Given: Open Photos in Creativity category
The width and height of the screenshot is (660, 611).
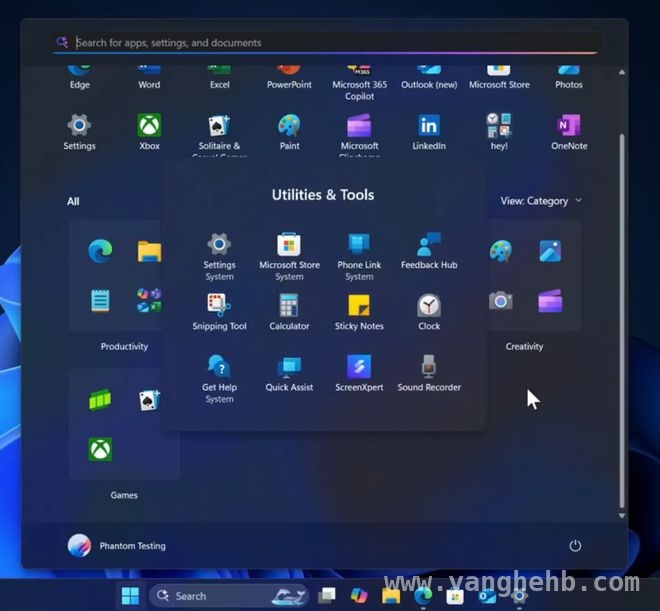Looking at the screenshot, I should coord(550,251).
